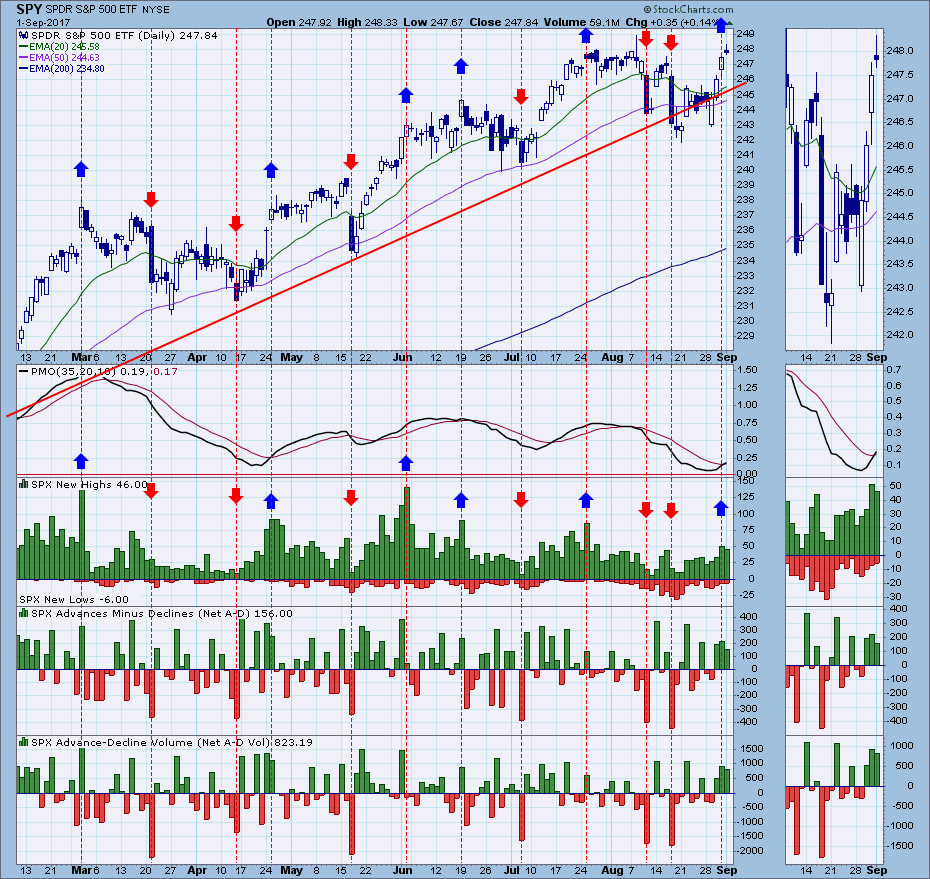Select the EMA(200) 234.80 legend entry

67,68
